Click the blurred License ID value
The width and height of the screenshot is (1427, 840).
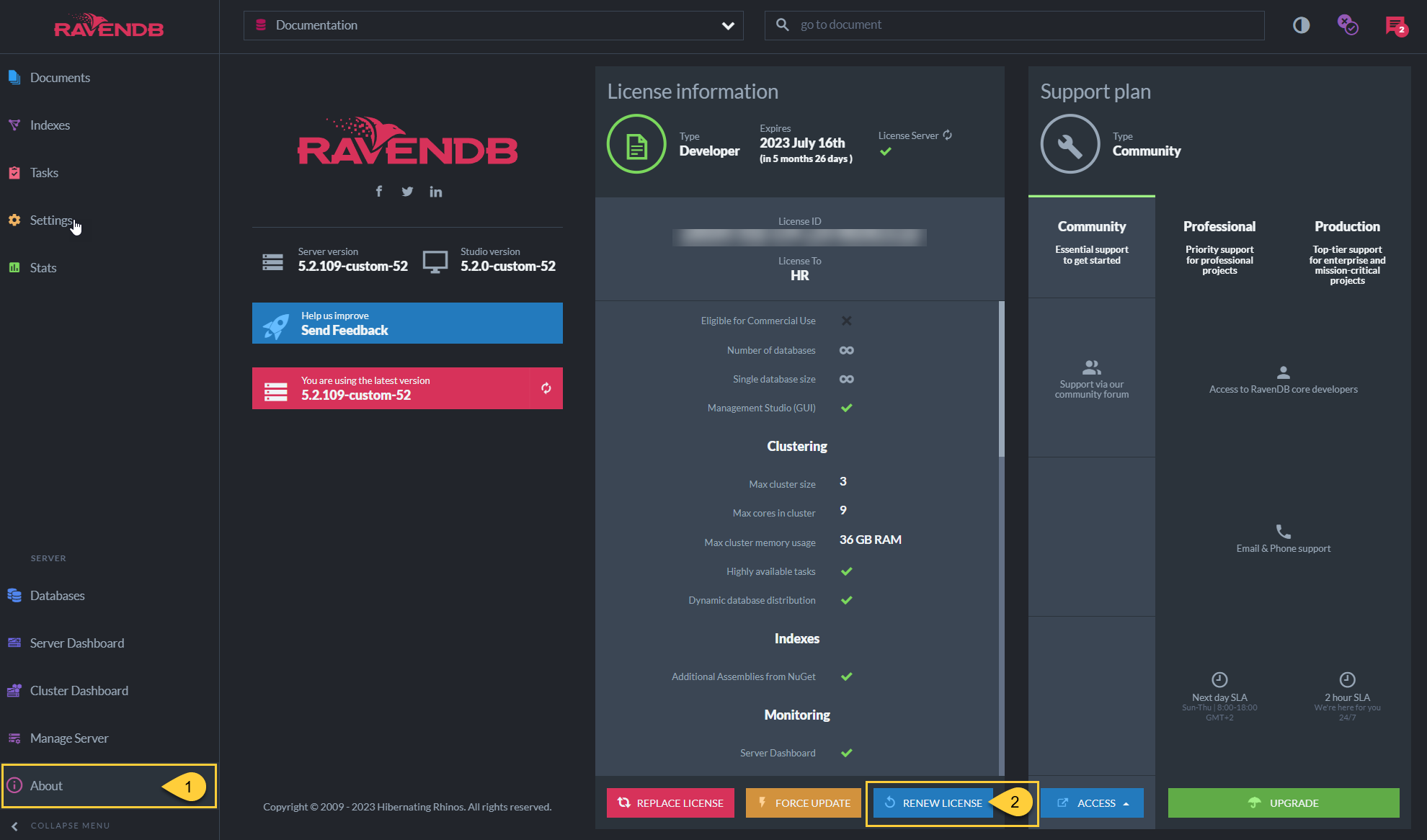point(799,237)
